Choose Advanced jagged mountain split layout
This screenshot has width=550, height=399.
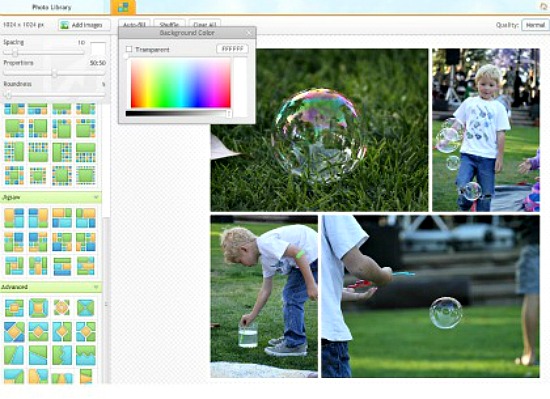coord(86,355)
